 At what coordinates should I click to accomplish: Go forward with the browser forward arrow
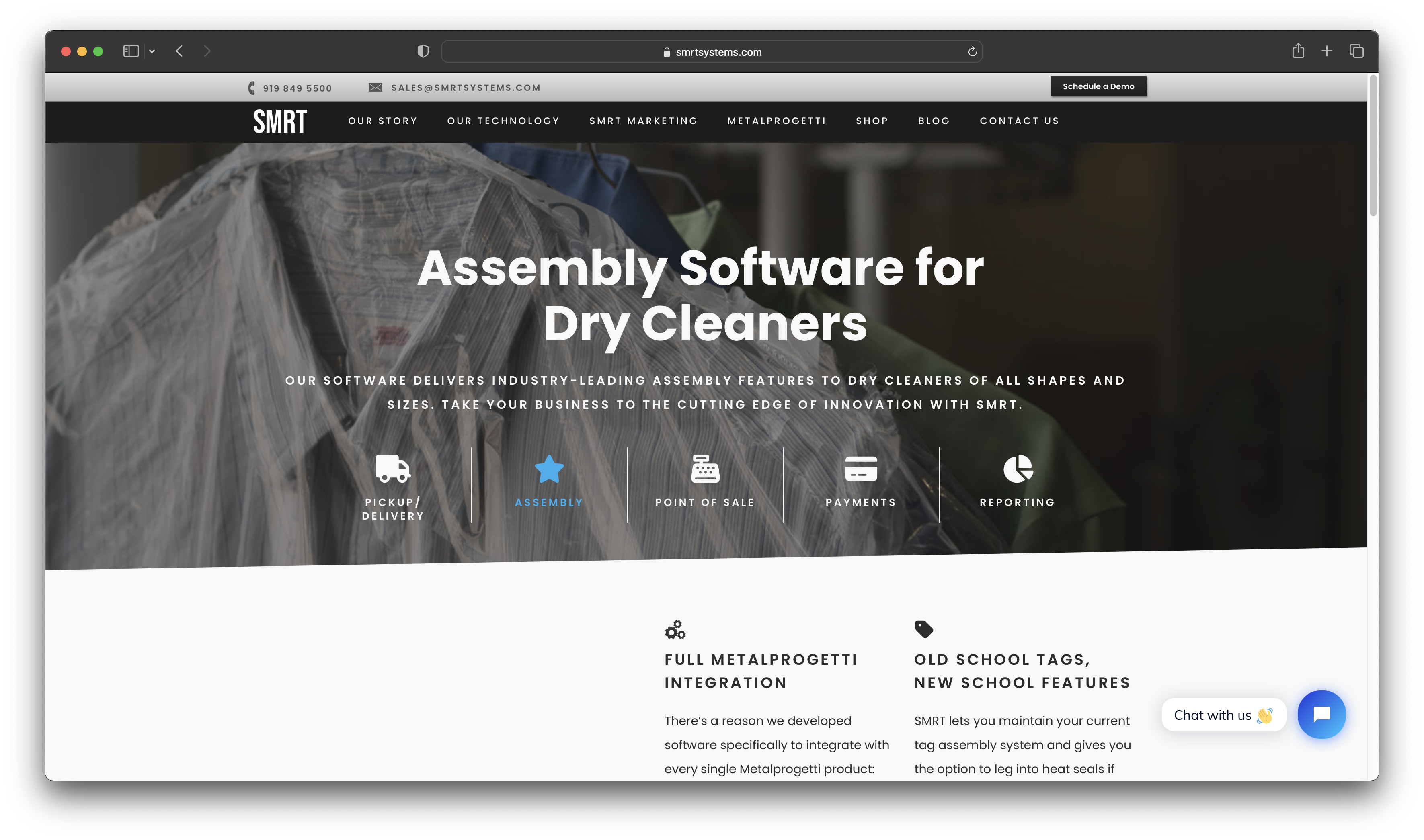tap(207, 51)
